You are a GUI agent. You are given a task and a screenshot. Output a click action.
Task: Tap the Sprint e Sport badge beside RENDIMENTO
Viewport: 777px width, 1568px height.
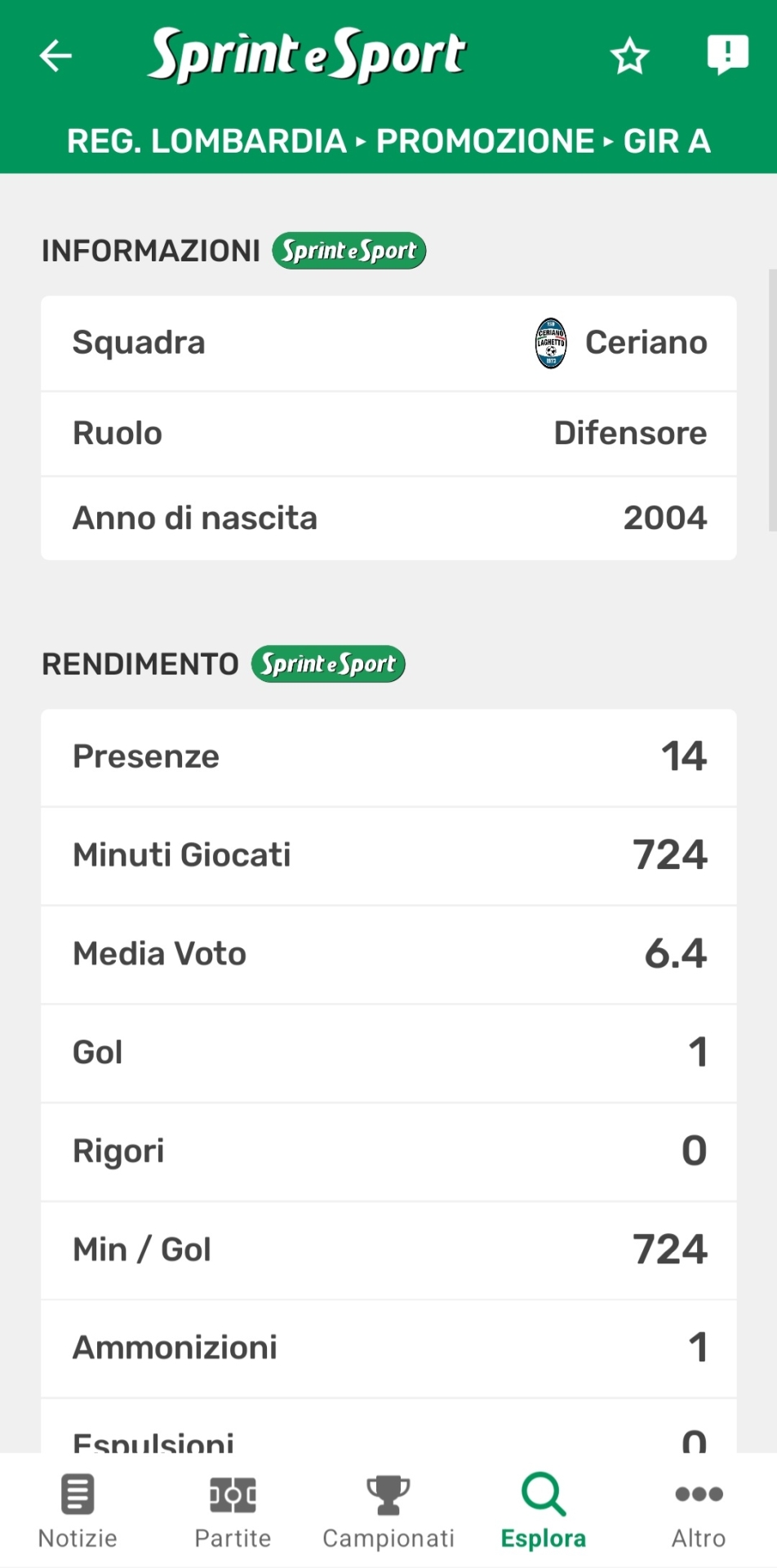click(x=328, y=664)
